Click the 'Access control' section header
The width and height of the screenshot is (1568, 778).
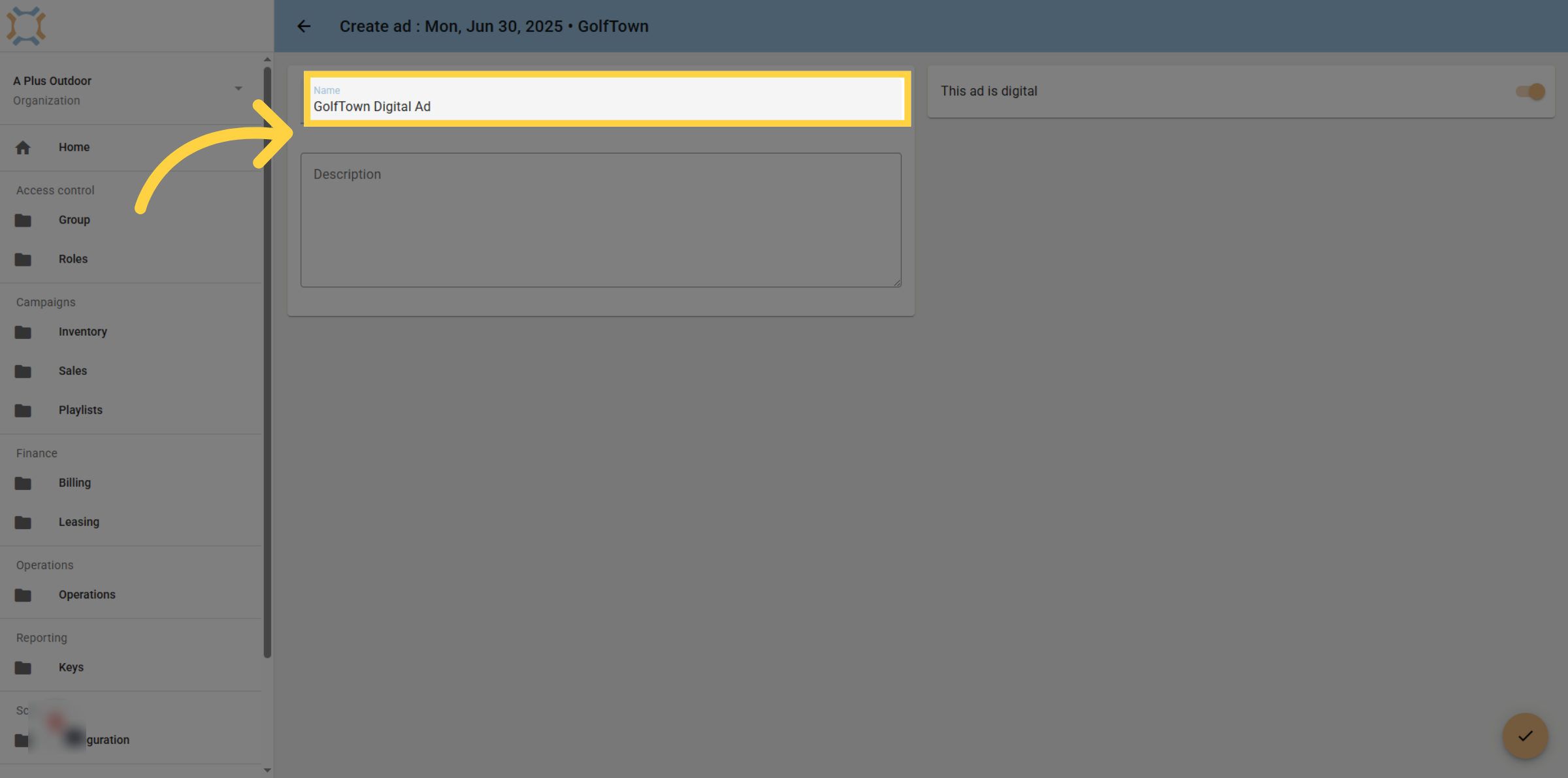[56, 190]
